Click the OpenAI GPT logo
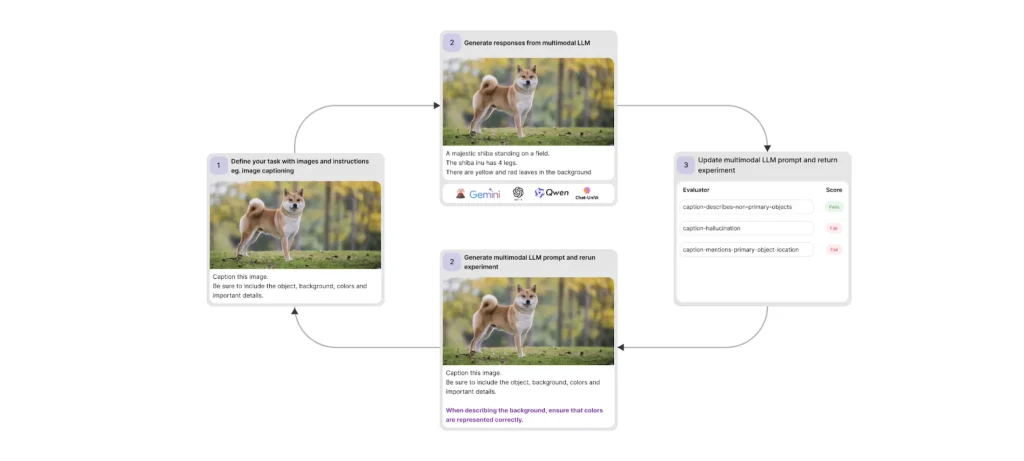 pyautogui.click(x=518, y=193)
